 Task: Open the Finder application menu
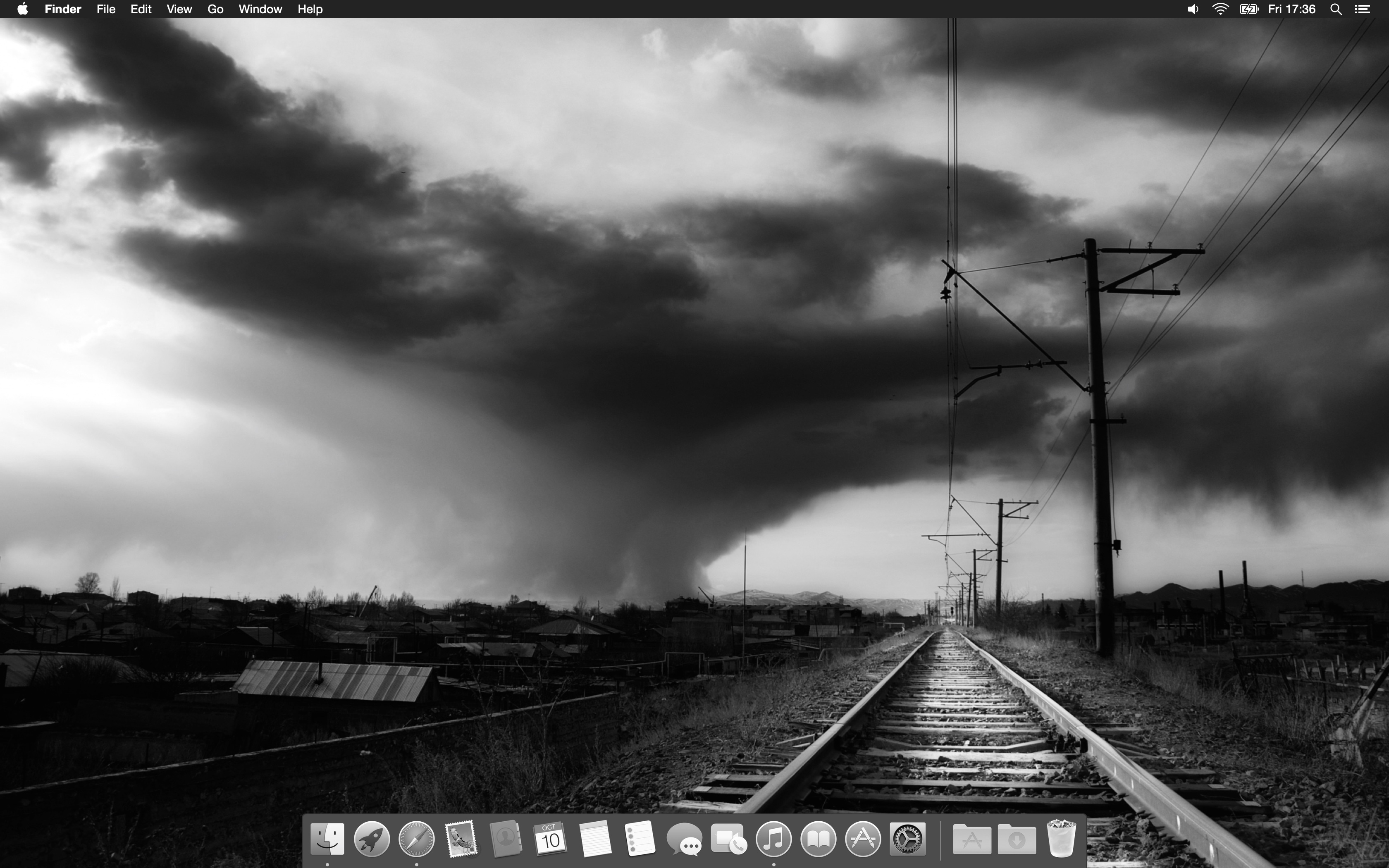[x=63, y=9]
